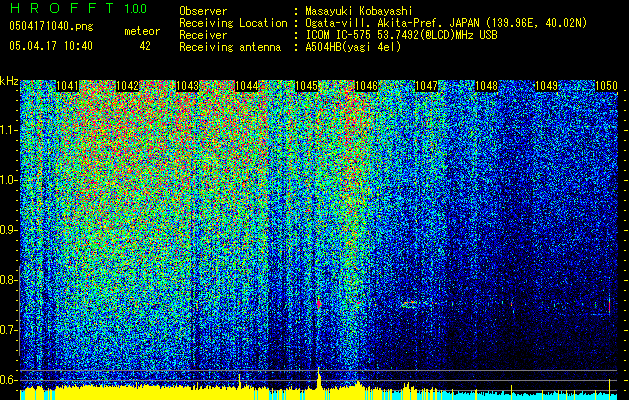Click the Observer label
The height and width of the screenshot is (400, 629).
pos(203,11)
